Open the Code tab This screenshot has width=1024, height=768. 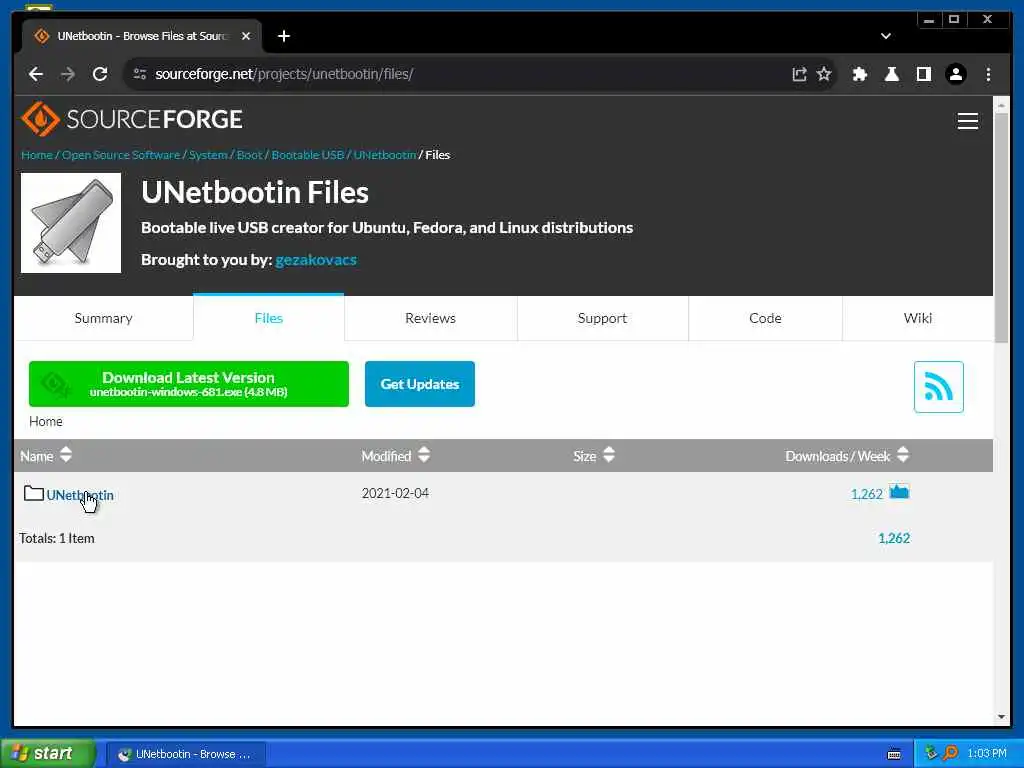point(765,318)
